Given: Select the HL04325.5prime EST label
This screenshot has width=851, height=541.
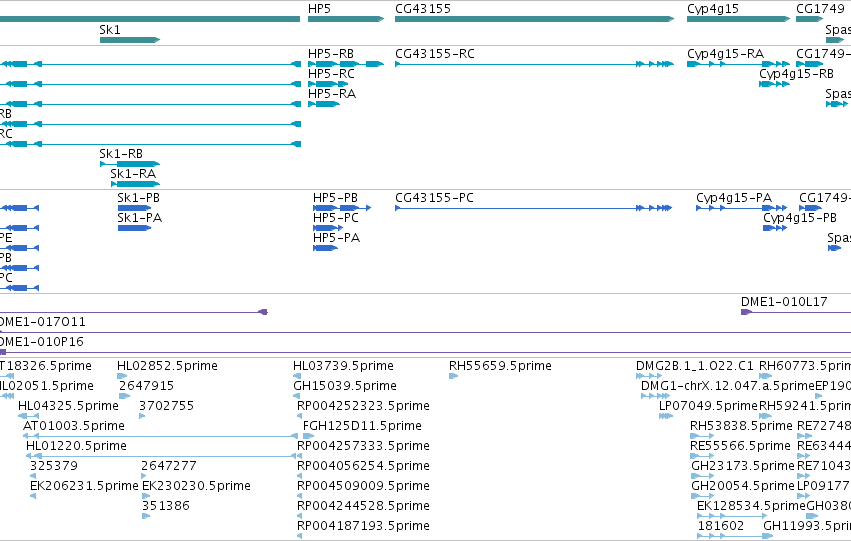Looking at the screenshot, I should click(x=68, y=406).
